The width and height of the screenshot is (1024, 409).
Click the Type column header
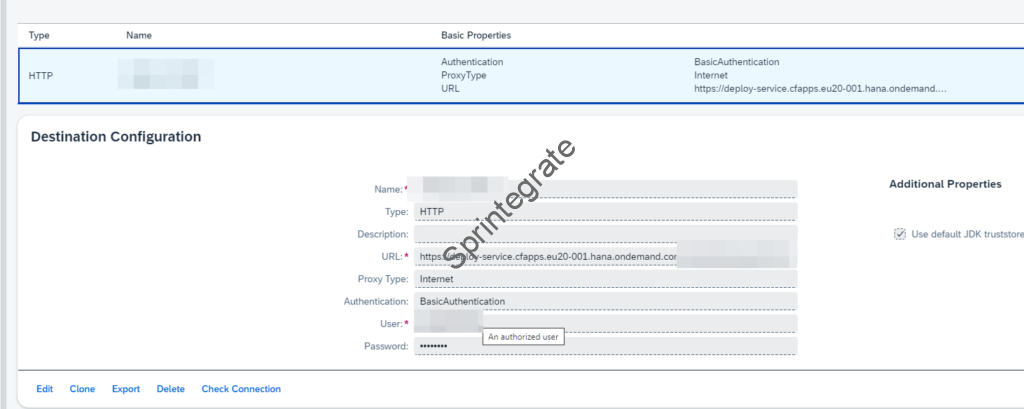(x=40, y=35)
